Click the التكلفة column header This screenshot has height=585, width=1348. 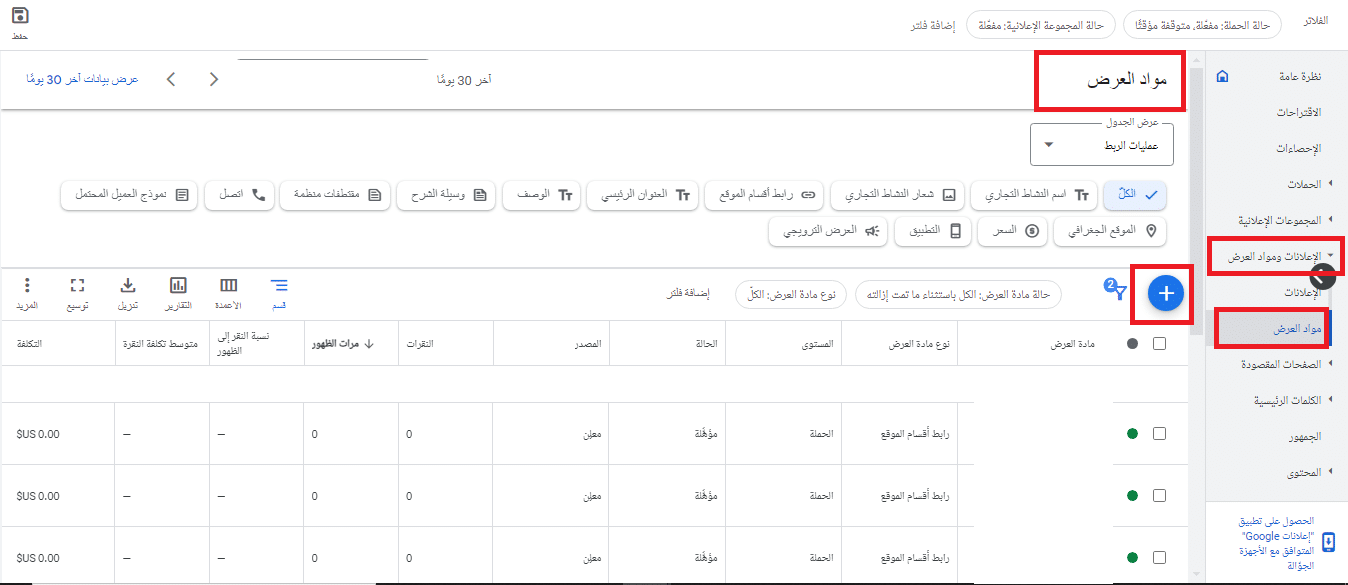(27, 344)
